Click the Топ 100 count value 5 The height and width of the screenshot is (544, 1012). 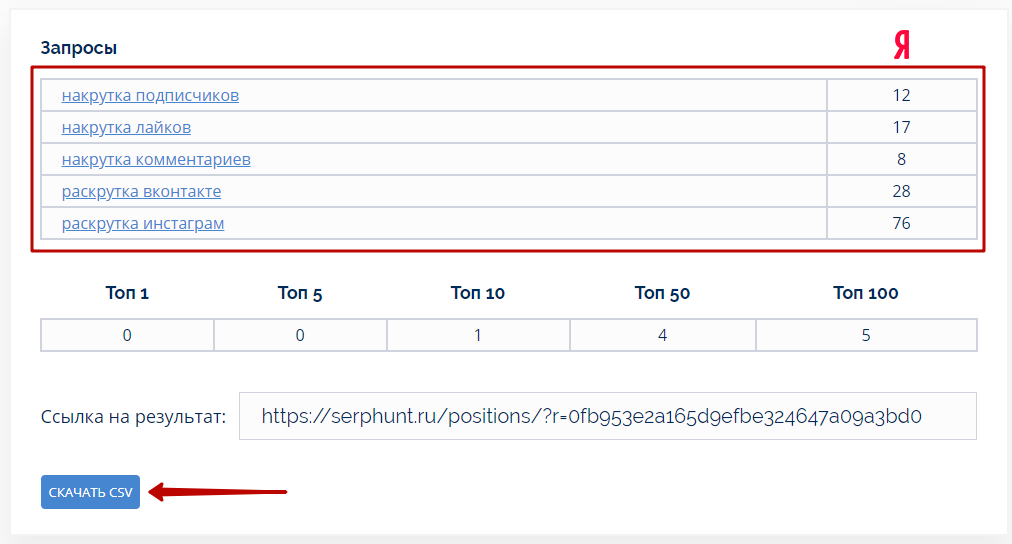[x=866, y=335]
